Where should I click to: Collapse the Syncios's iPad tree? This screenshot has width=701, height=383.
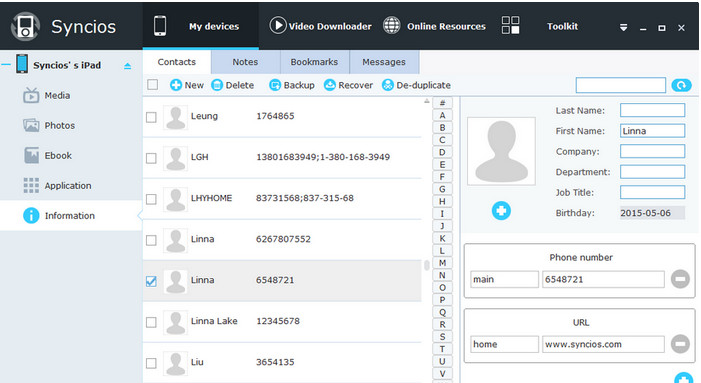tap(6, 65)
